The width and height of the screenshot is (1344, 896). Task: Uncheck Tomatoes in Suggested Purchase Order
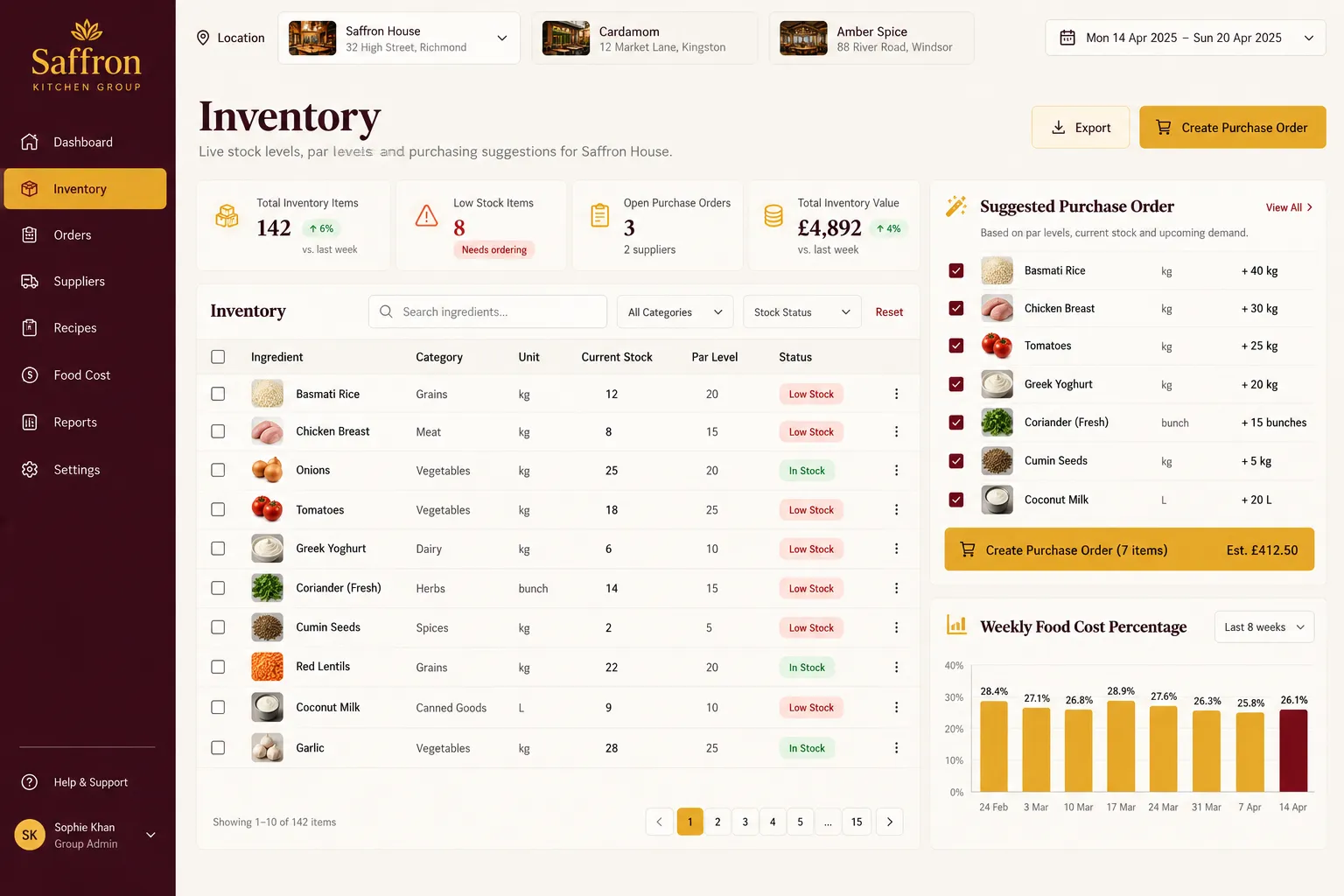click(x=956, y=346)
